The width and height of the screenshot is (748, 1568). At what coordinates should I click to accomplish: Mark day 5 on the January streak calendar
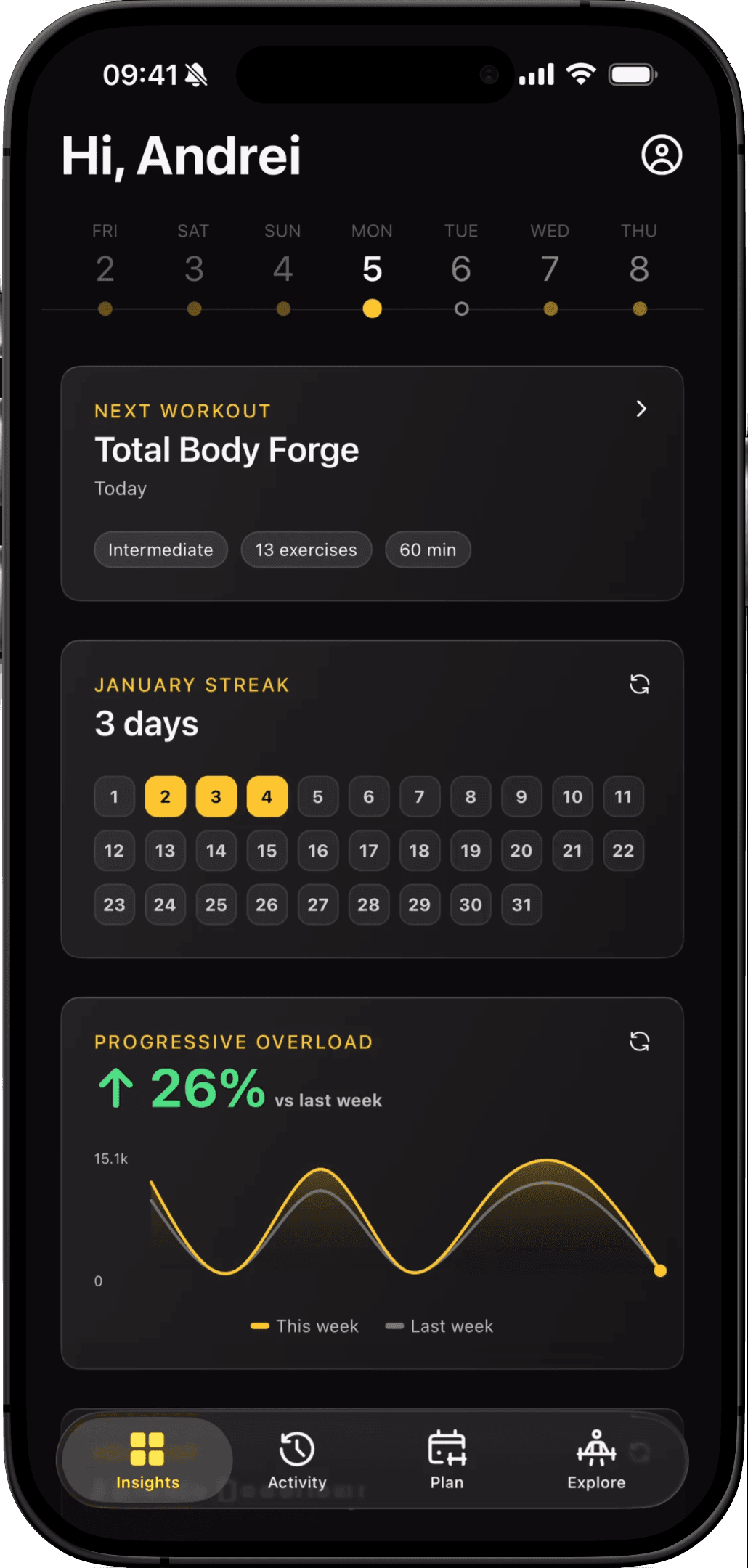point(317,796)
